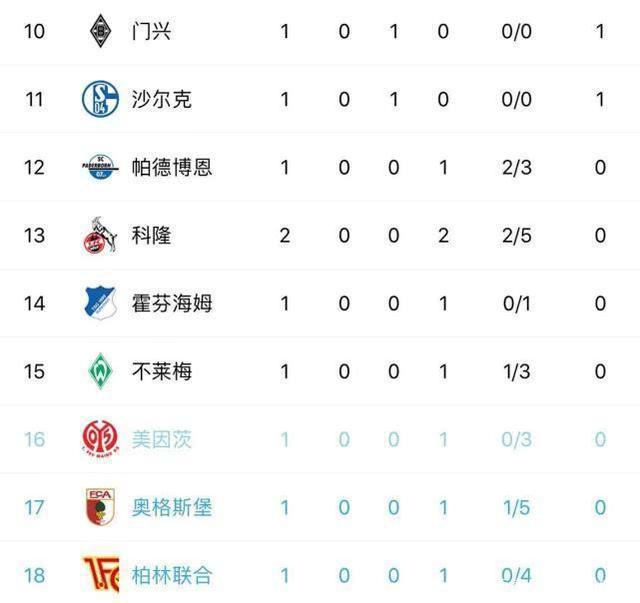Select the 帕德博恩 team name
640x603 pixels.
(171, 167)
